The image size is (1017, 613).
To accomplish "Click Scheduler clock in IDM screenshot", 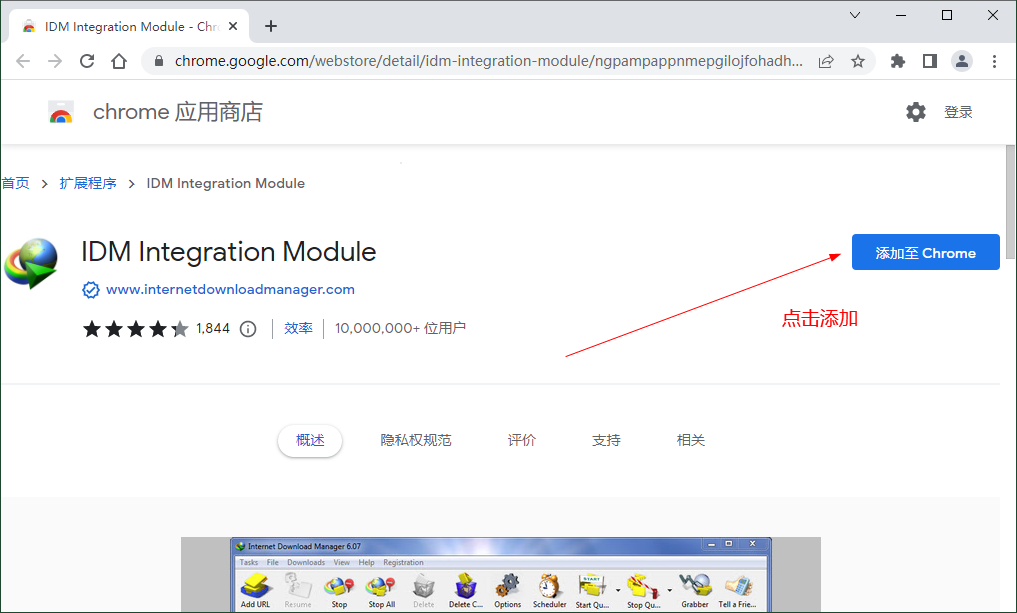I will point(549,591).
